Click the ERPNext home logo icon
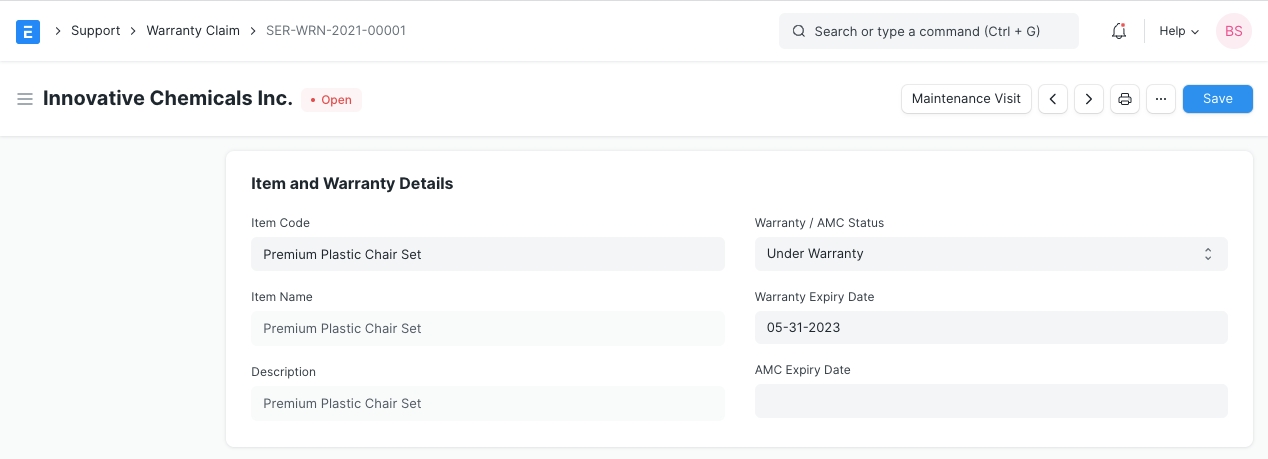The image size is (1268, 459). [x=28, y=31]
